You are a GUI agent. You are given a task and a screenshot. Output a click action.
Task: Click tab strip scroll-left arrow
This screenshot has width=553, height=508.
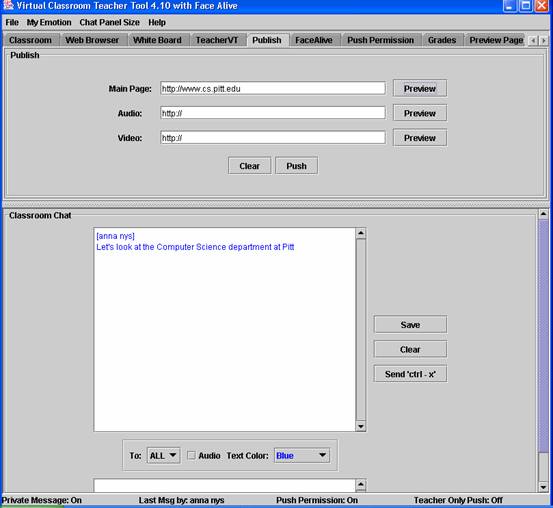tap(533, 41)
